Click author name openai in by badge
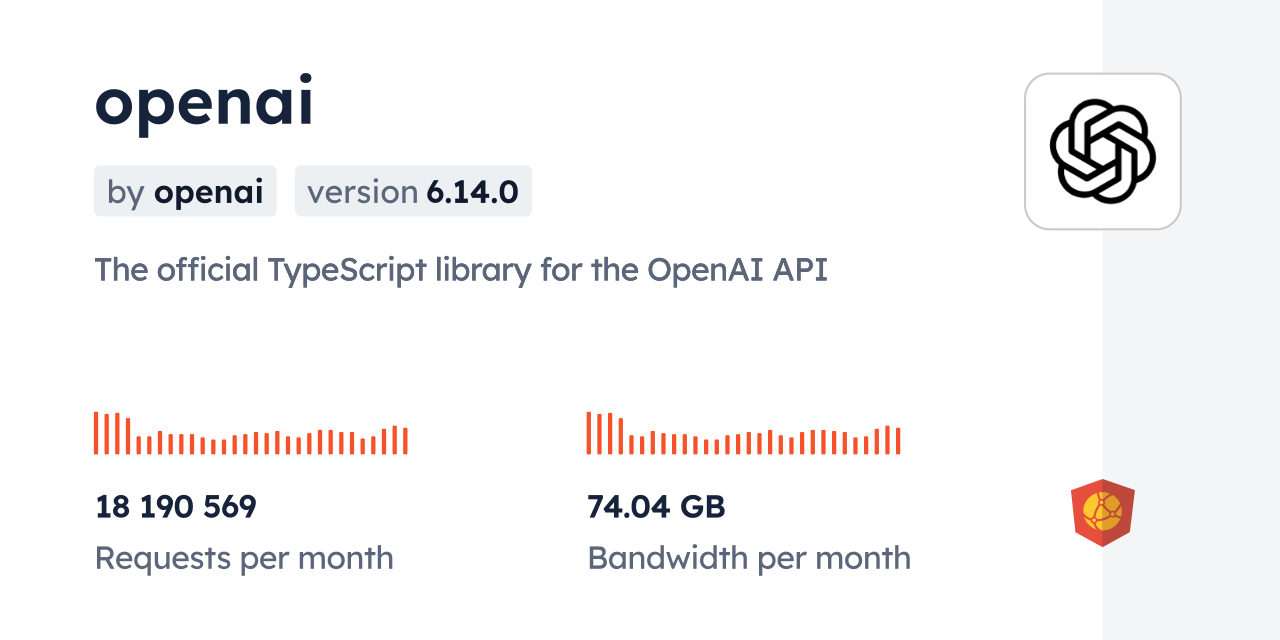Image resolution: width=1280 pixels, height=640 pixels. point(208,192)
